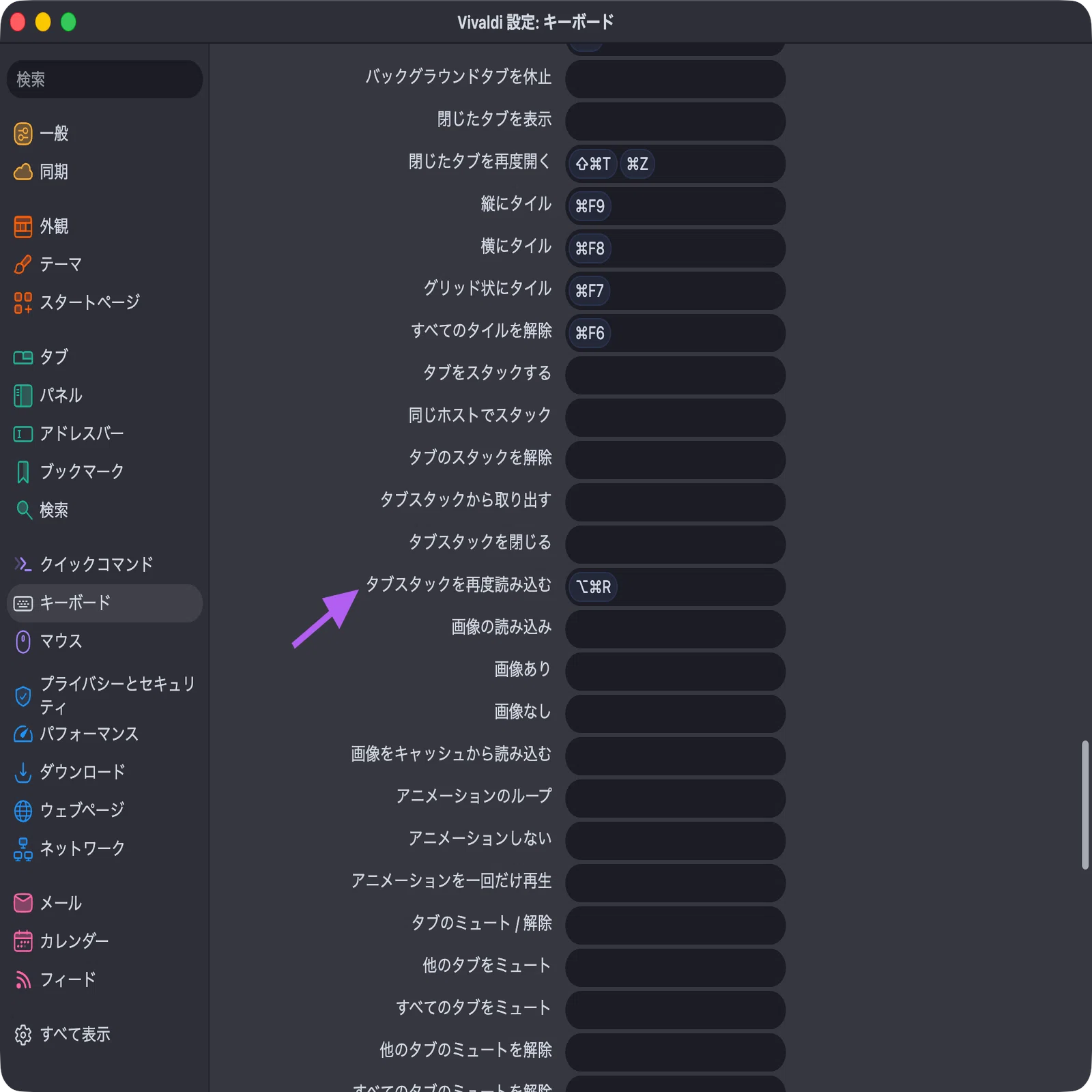Screen dimensions: 1092x1092
Task: Click the フィード RSS icon
Action: (x=23, y=980)
